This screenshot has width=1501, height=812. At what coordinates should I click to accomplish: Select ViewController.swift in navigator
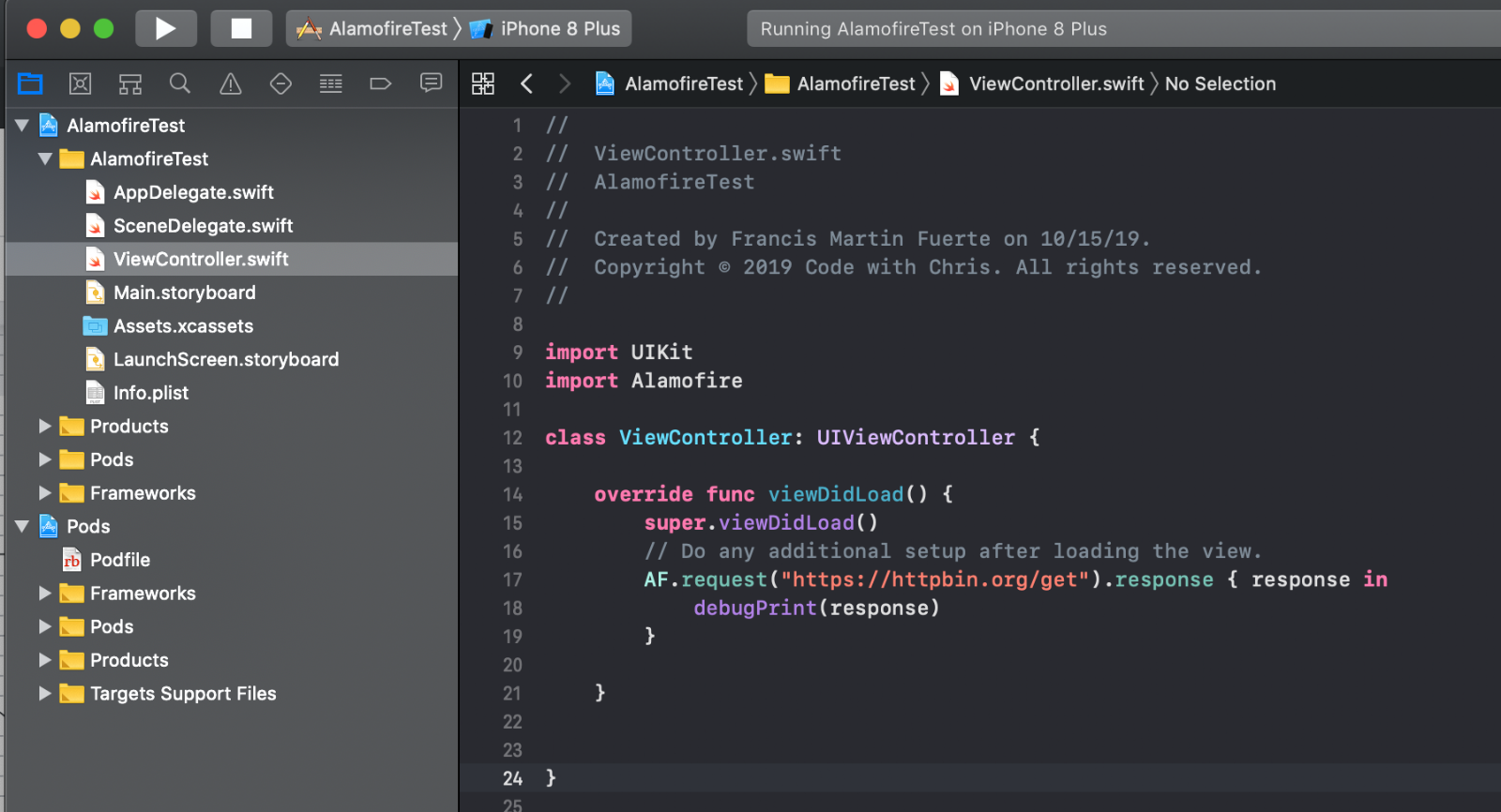click(232, 259)
